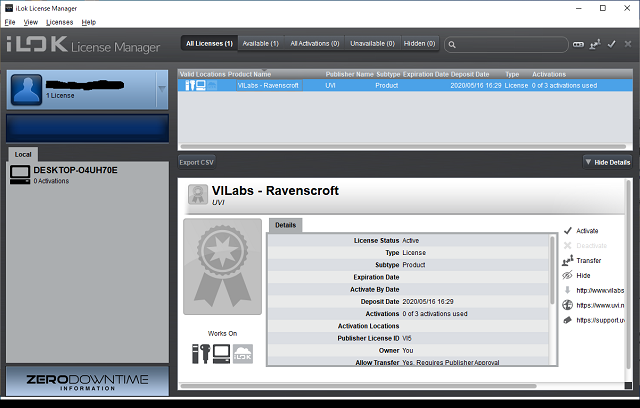The width and height of the screenshot is (640, 408).
Task: Open Zero Downtime Information banner
Action: click(x=87, y=381)
